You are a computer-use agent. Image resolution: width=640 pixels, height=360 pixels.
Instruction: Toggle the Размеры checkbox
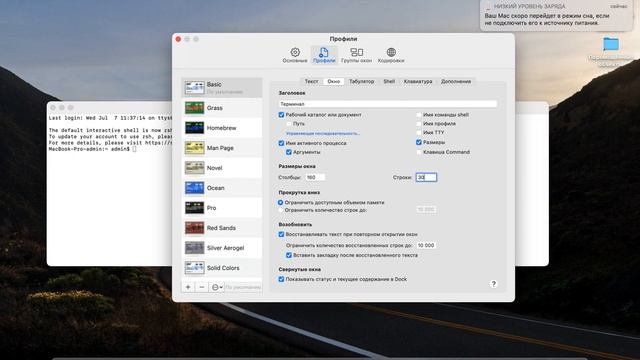pos(419,142)
